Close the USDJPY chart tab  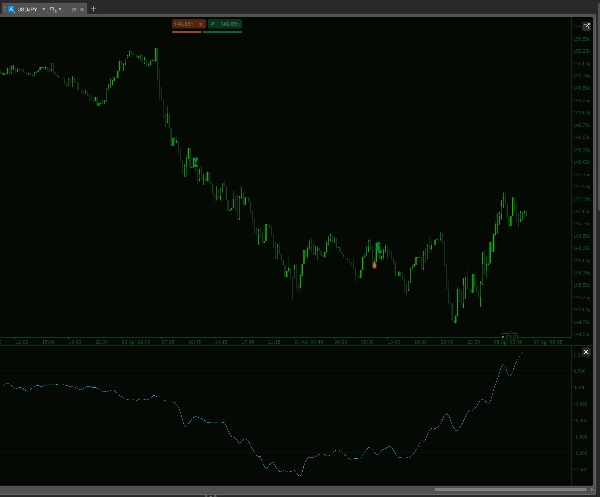click(82, 9)
